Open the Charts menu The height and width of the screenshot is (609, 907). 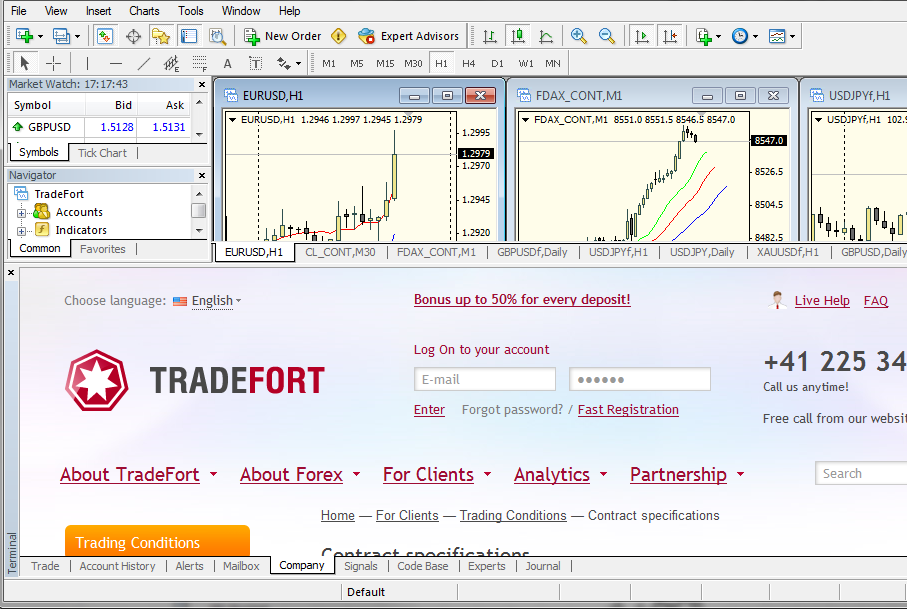(144, 11)
